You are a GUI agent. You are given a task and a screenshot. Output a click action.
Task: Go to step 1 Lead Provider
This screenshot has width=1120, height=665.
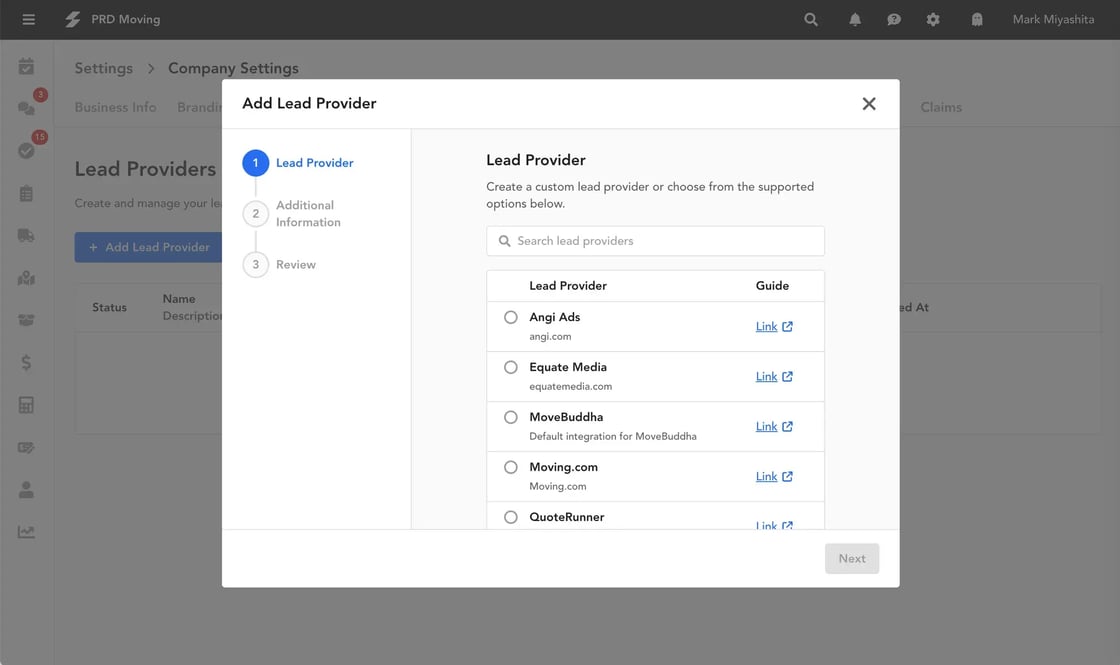[x=299, y=163]
